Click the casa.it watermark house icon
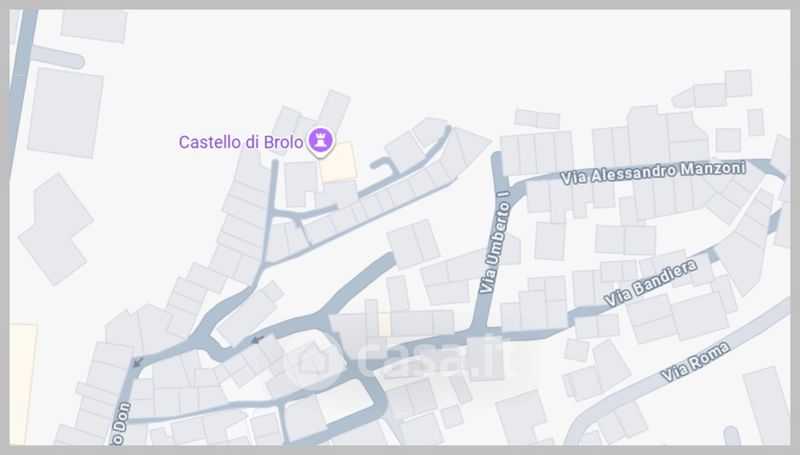The image size is (800, 455). (x=312, y=363)
